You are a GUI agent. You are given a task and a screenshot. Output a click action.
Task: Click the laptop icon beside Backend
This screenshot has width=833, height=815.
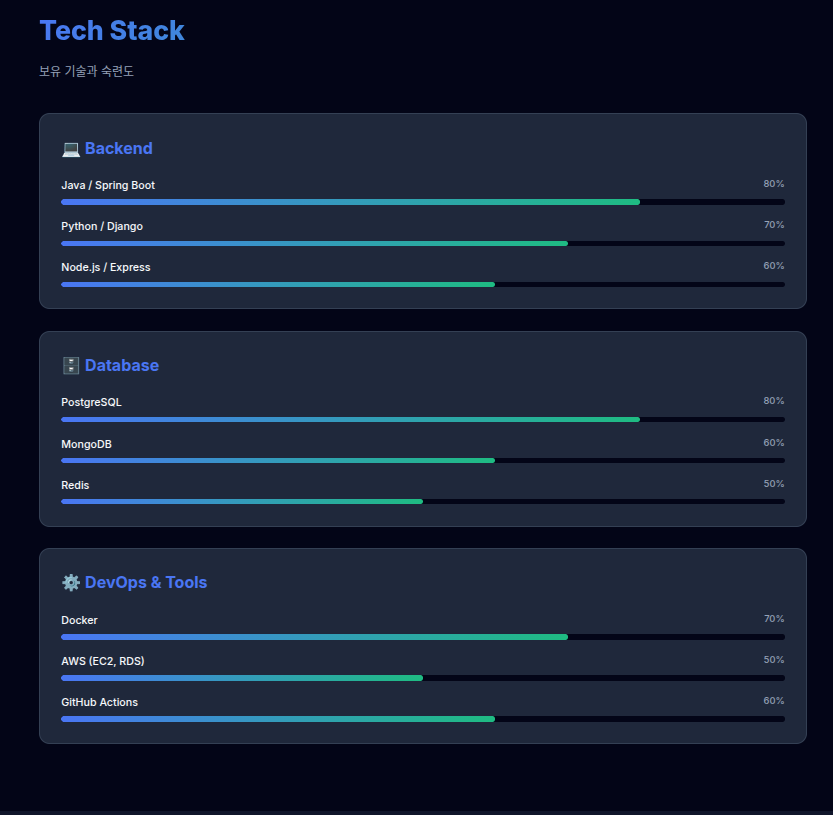[70, 149]
